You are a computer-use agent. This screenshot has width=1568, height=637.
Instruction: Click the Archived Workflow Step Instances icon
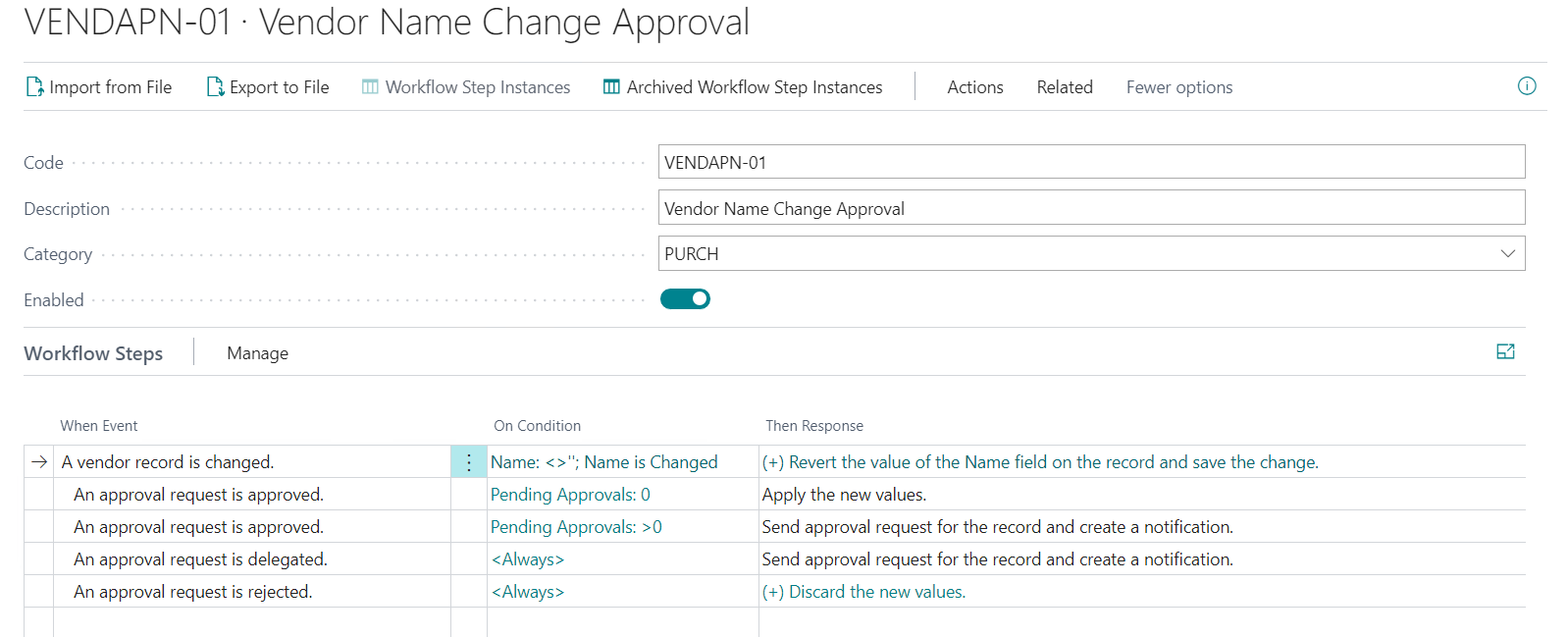611,87
